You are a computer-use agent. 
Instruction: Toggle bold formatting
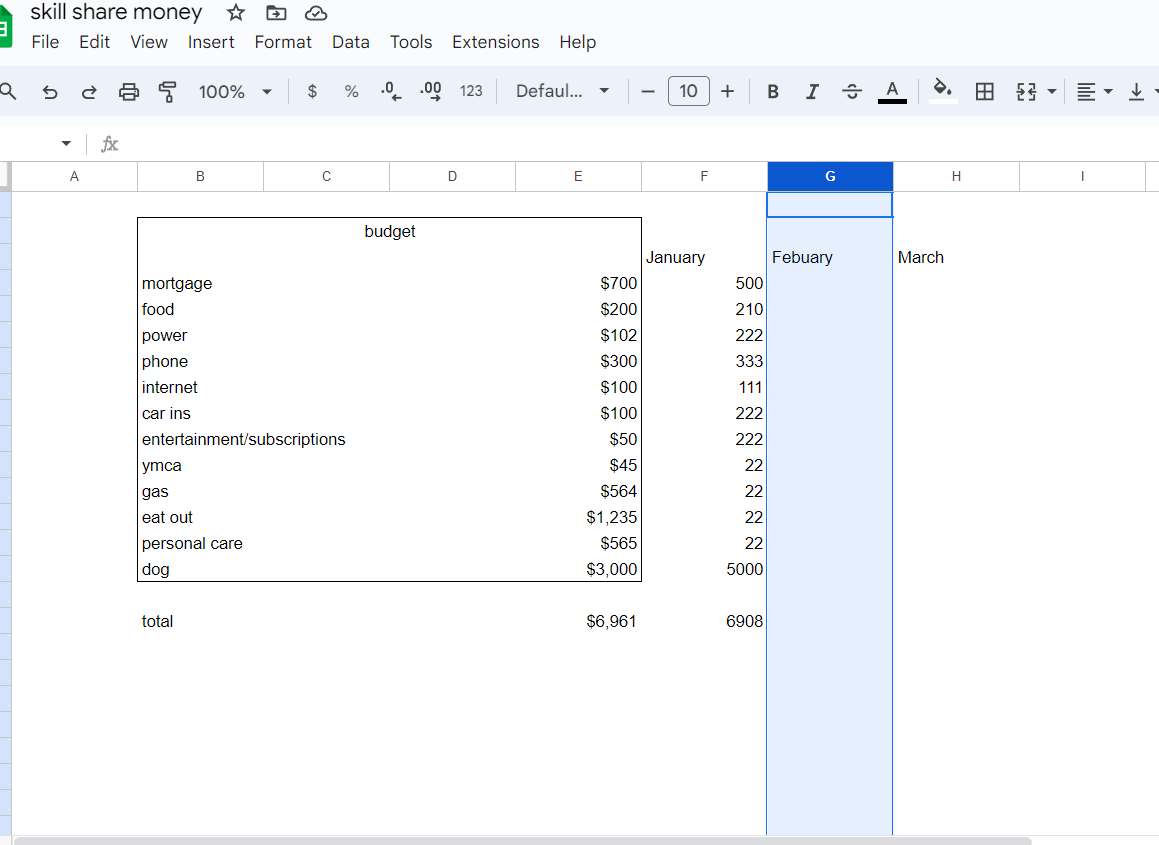[773, 91]
